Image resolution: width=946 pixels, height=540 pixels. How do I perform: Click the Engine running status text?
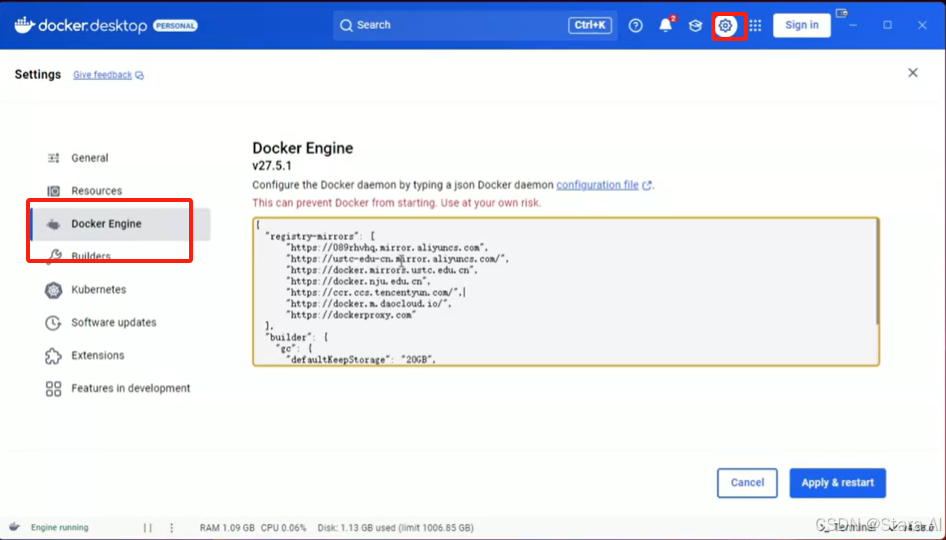pos(60,527)
